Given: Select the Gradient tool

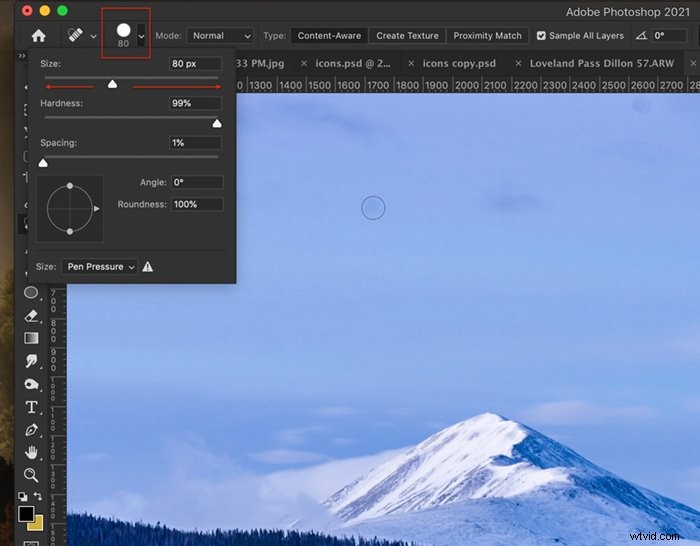Looking at the screenshot, I should point(31,338).
